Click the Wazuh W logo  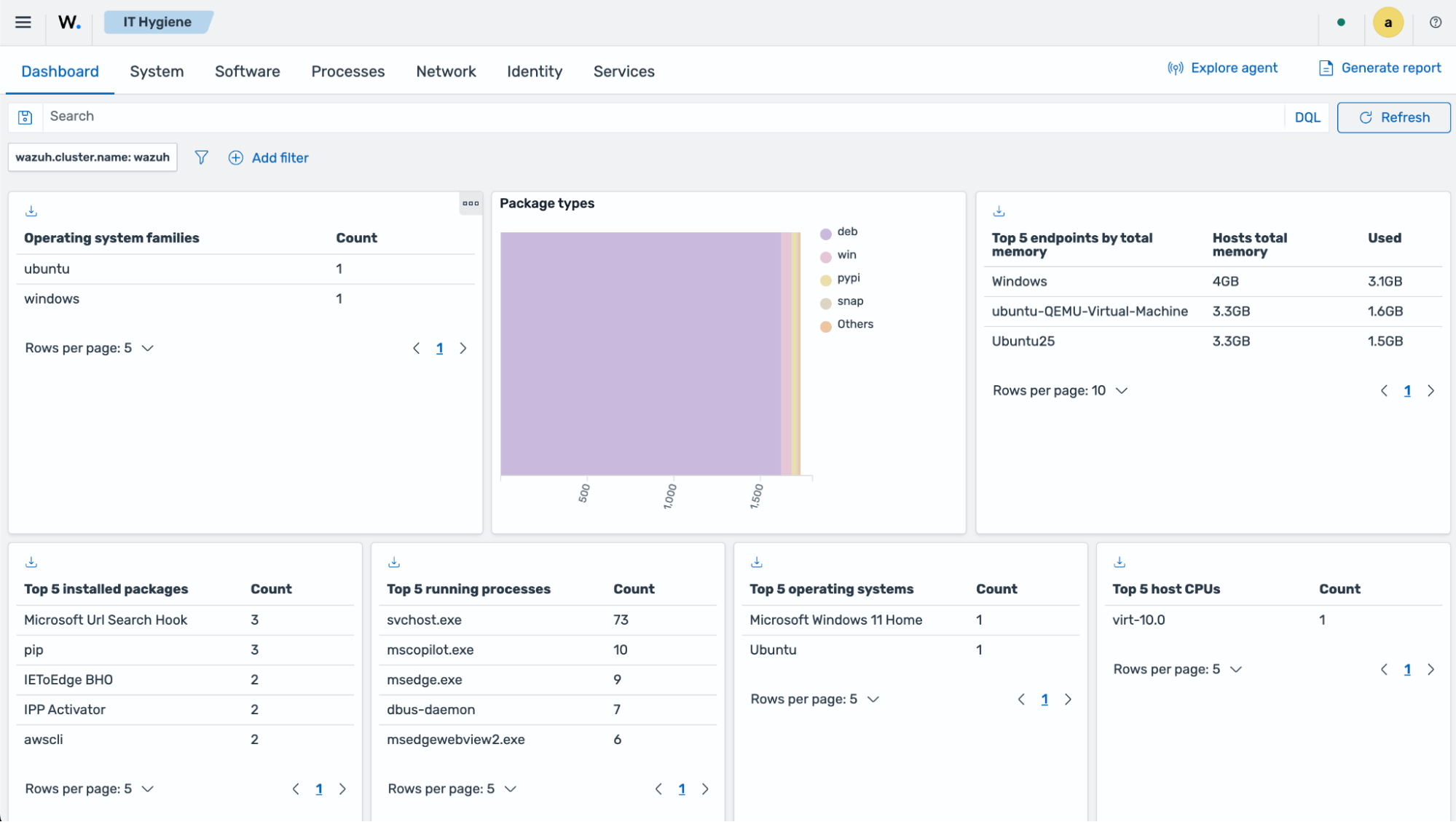click(69, 22)
